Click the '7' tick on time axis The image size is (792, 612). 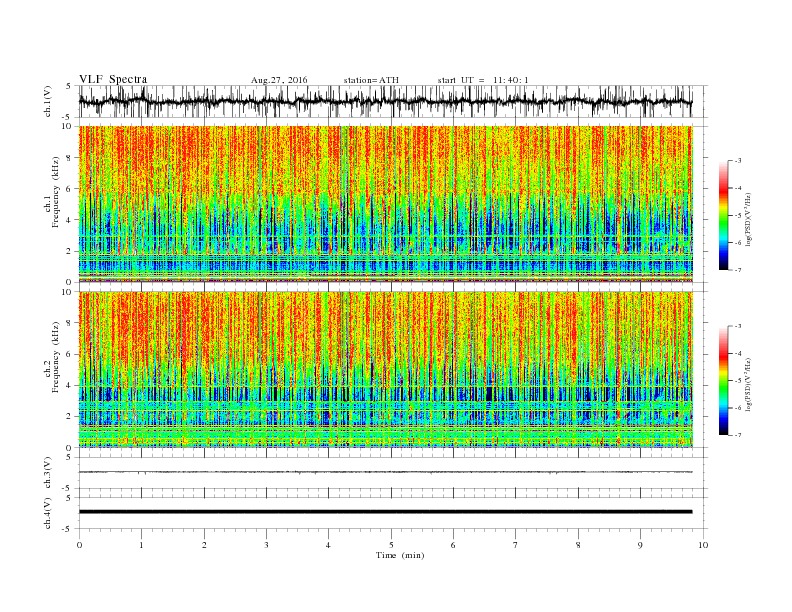pyautogui.click(x=516, y=545)
